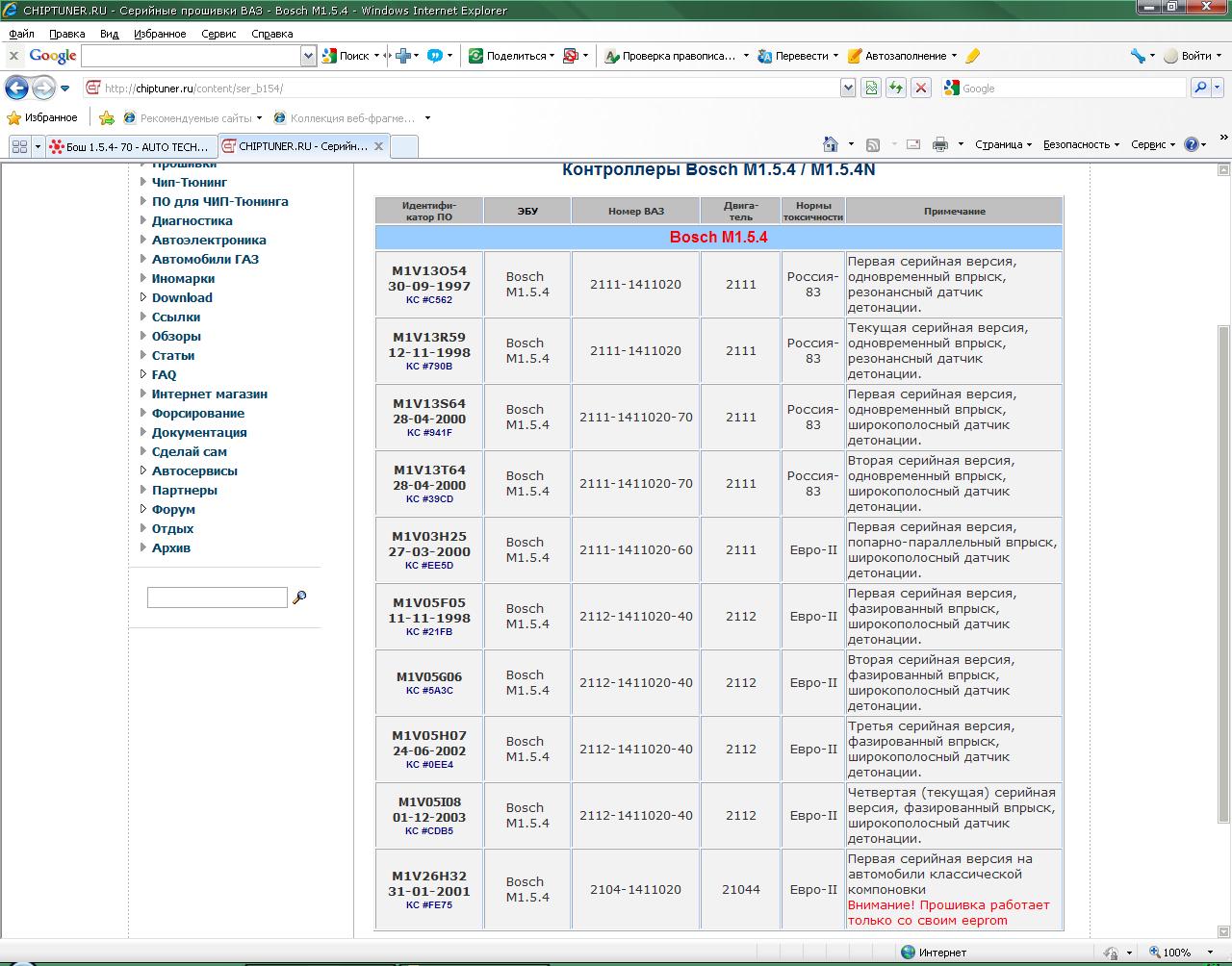This screenshot has width=1232, height=966.
Task: Switch to the Бош 1.5.4-70 AUTO TECH tab
Action: coord(131,146)
